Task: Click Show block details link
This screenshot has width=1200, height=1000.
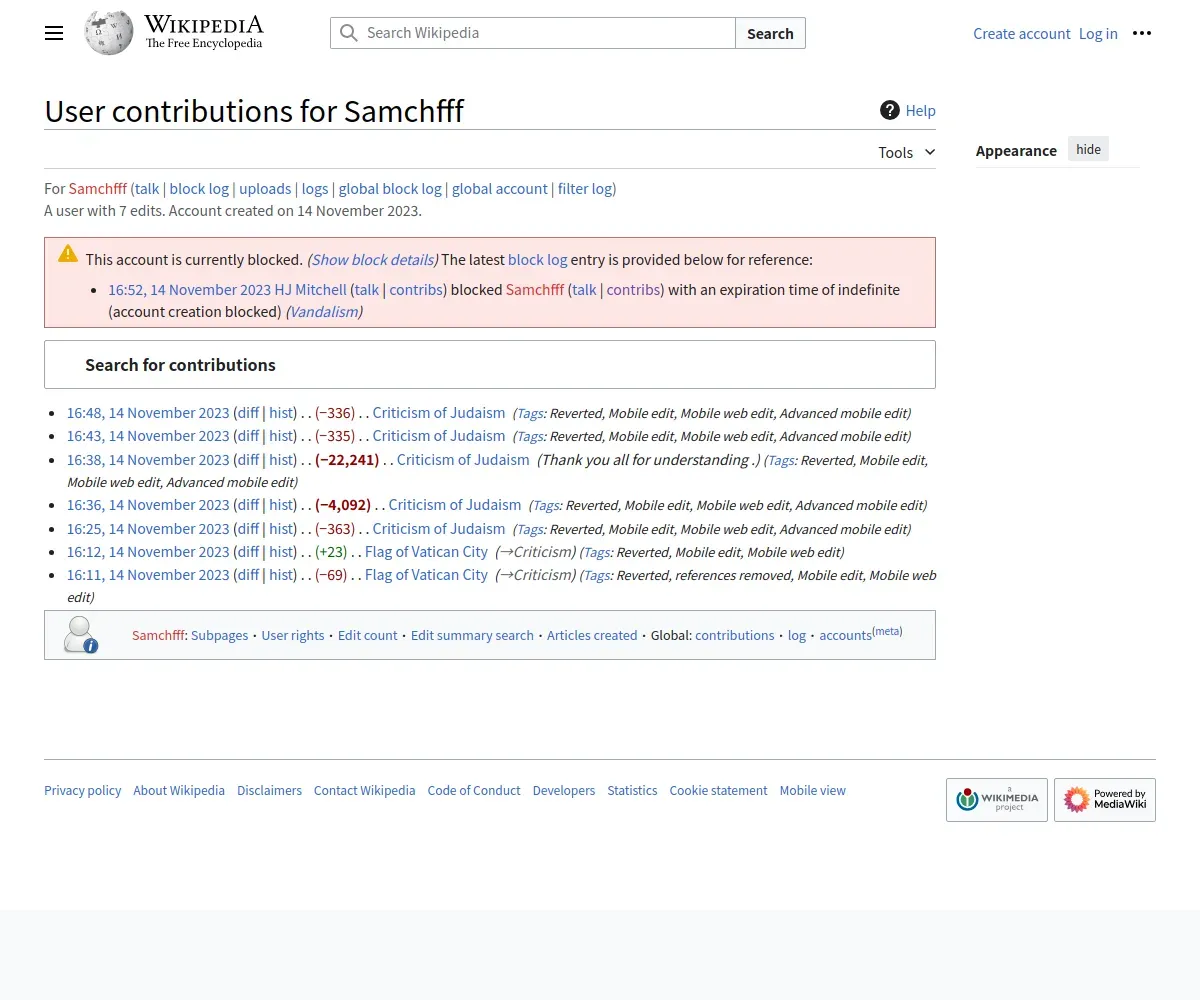Action: (x=372, y=259)
